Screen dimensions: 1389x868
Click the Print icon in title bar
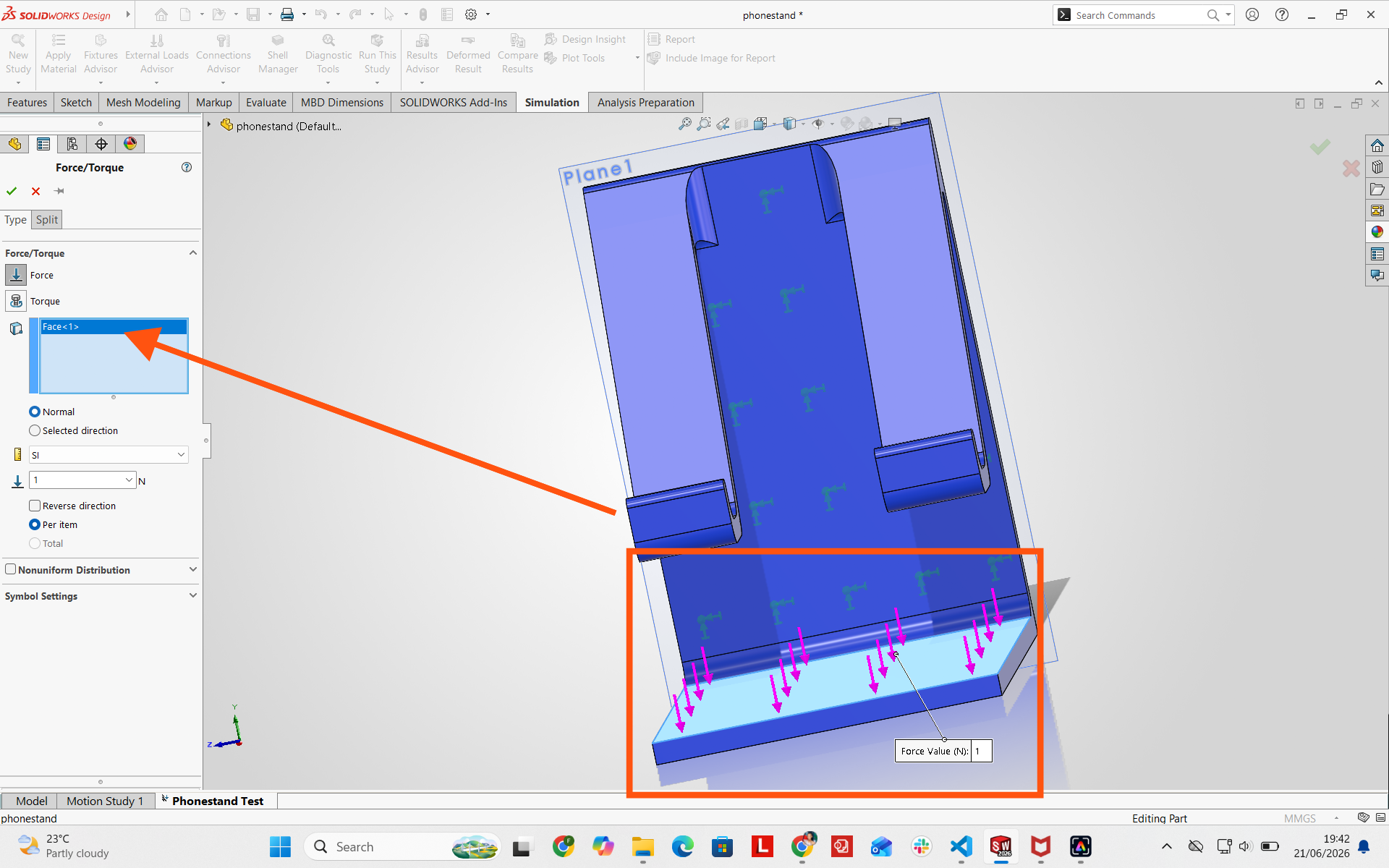tap(287, 14)
